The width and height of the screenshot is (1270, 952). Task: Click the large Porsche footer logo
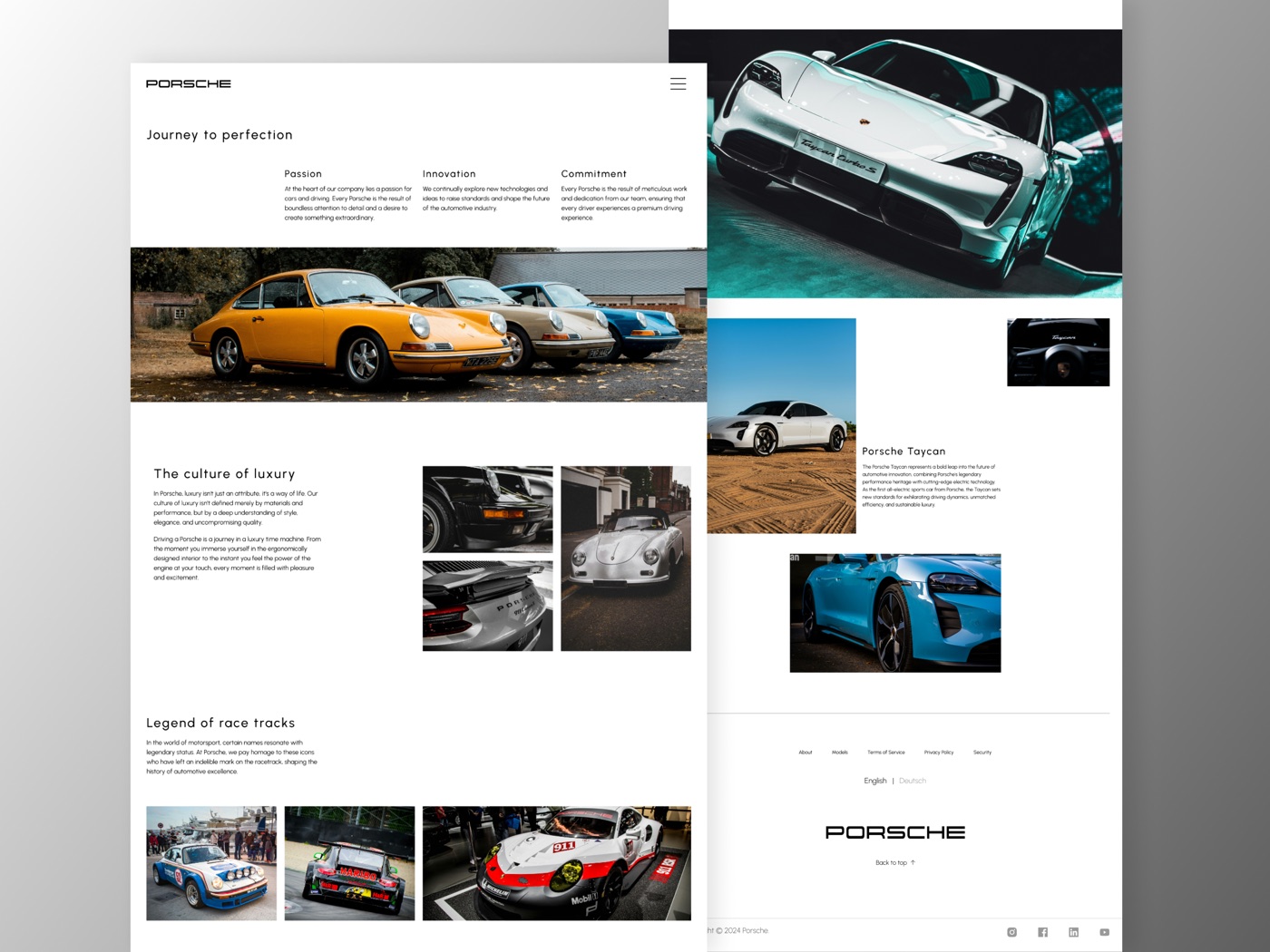point(894,831)
